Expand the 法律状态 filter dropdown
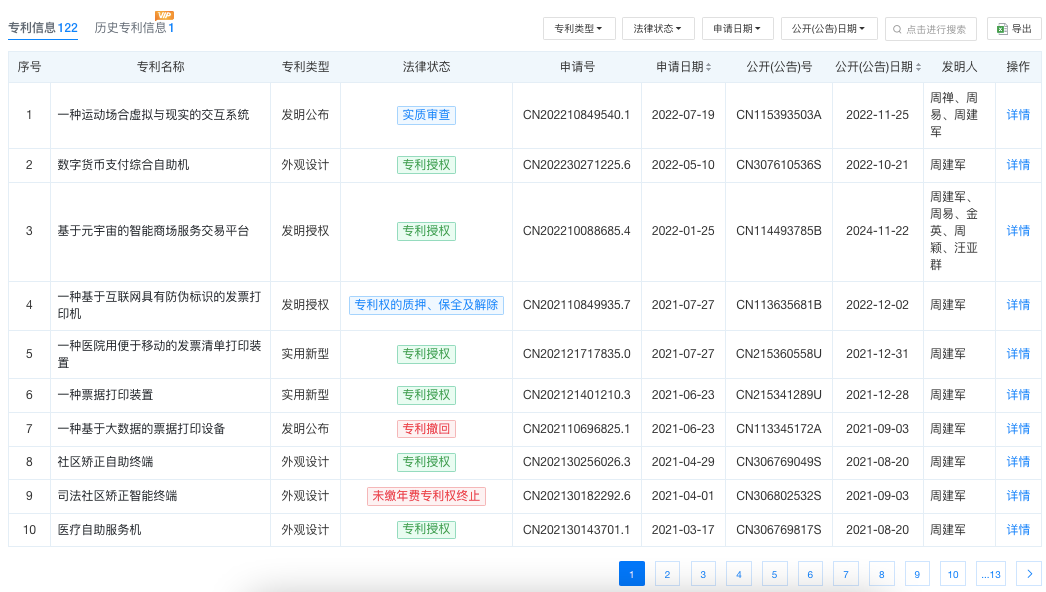 657,29
